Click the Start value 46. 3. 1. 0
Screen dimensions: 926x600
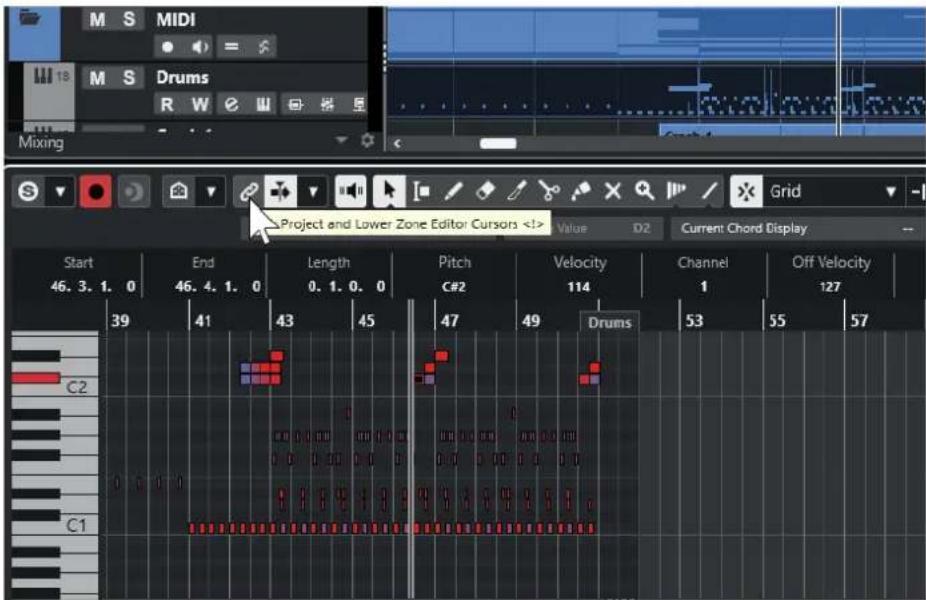point(93,286)
